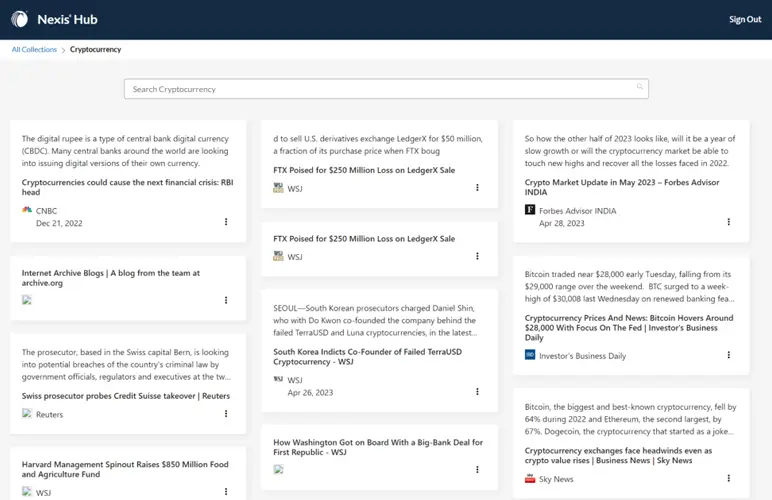Click the Sky News source icon
Viewport: 772px width, 500px height.
530,478
